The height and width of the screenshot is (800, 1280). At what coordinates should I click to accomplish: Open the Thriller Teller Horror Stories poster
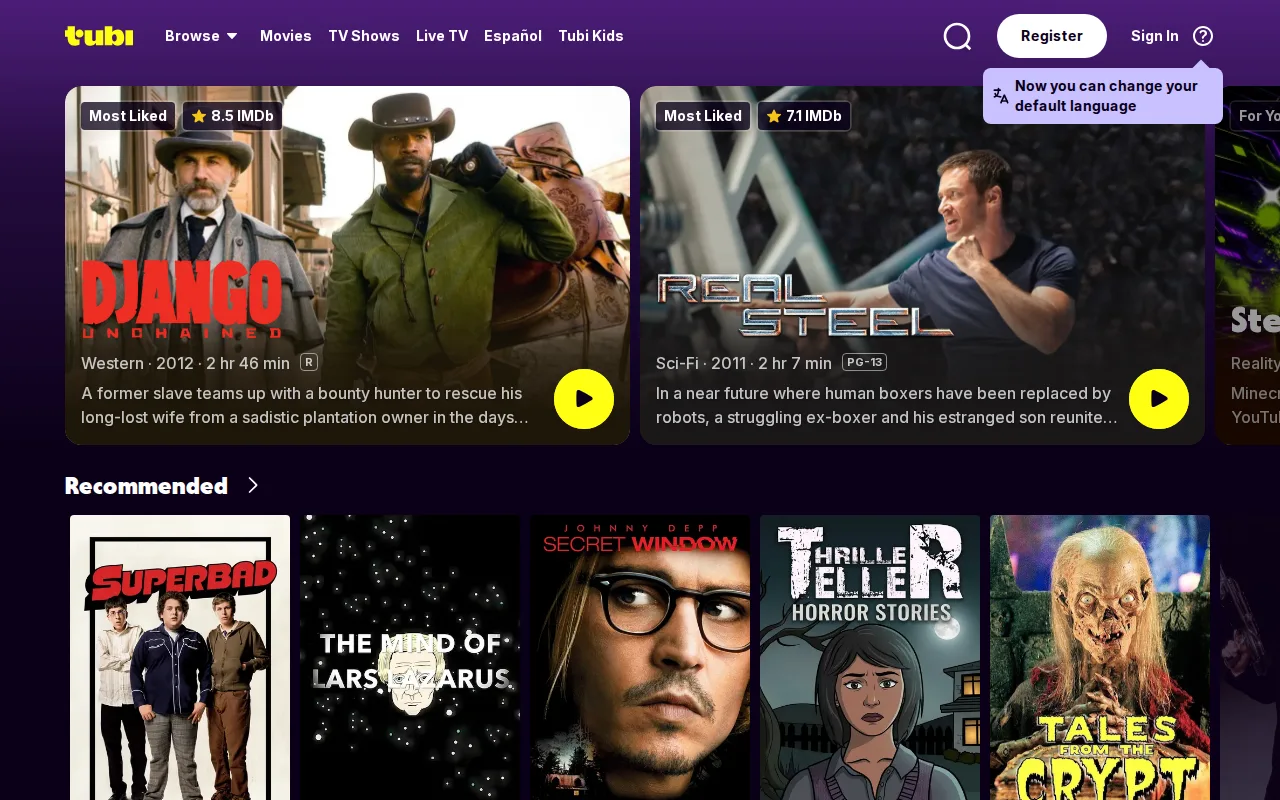point(870,657)
